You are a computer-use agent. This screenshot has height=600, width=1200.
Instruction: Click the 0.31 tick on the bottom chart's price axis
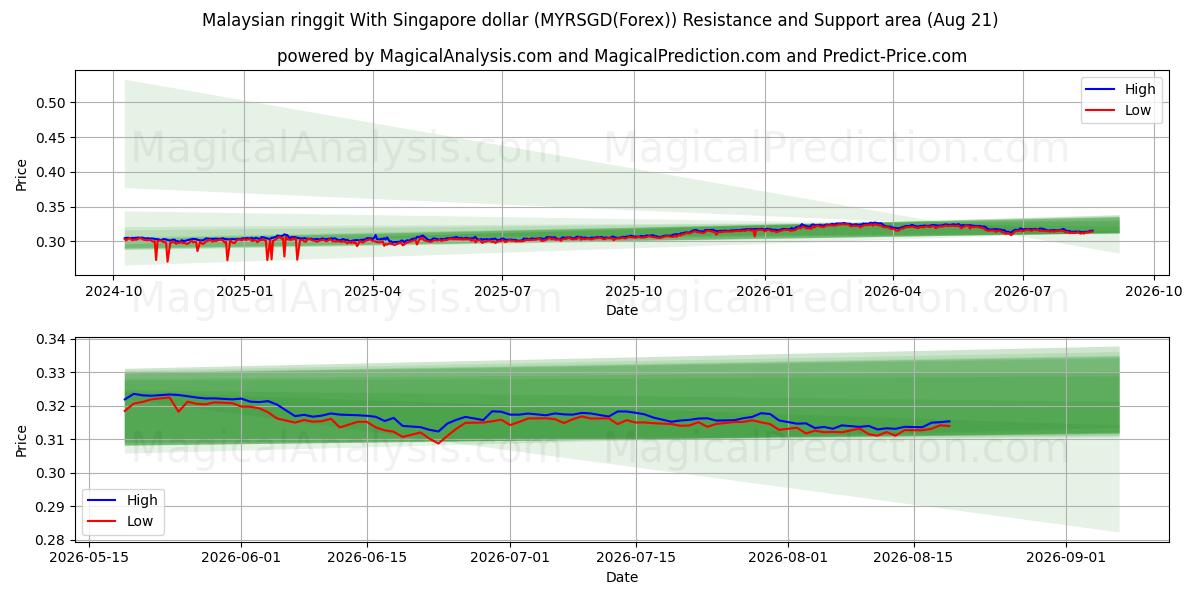click(x=52, y=440)
